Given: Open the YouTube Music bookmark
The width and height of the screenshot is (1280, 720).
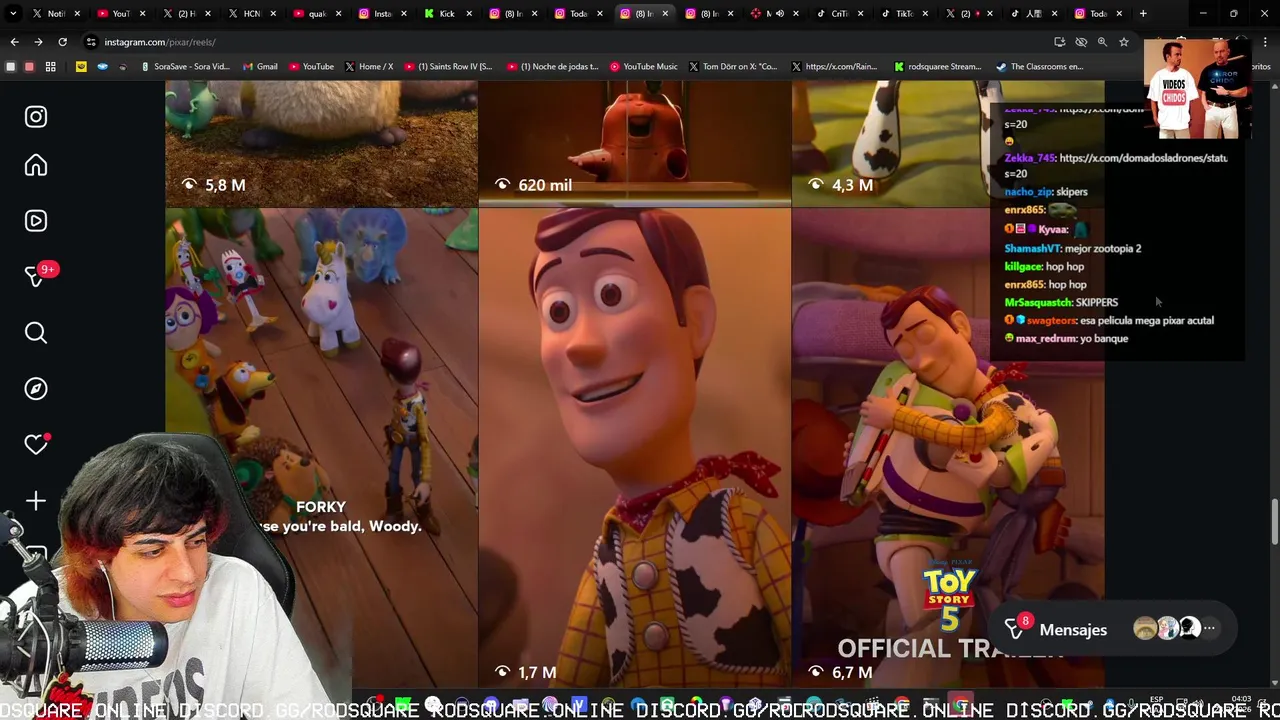Looking at the screenshot, I should [643, 66].
